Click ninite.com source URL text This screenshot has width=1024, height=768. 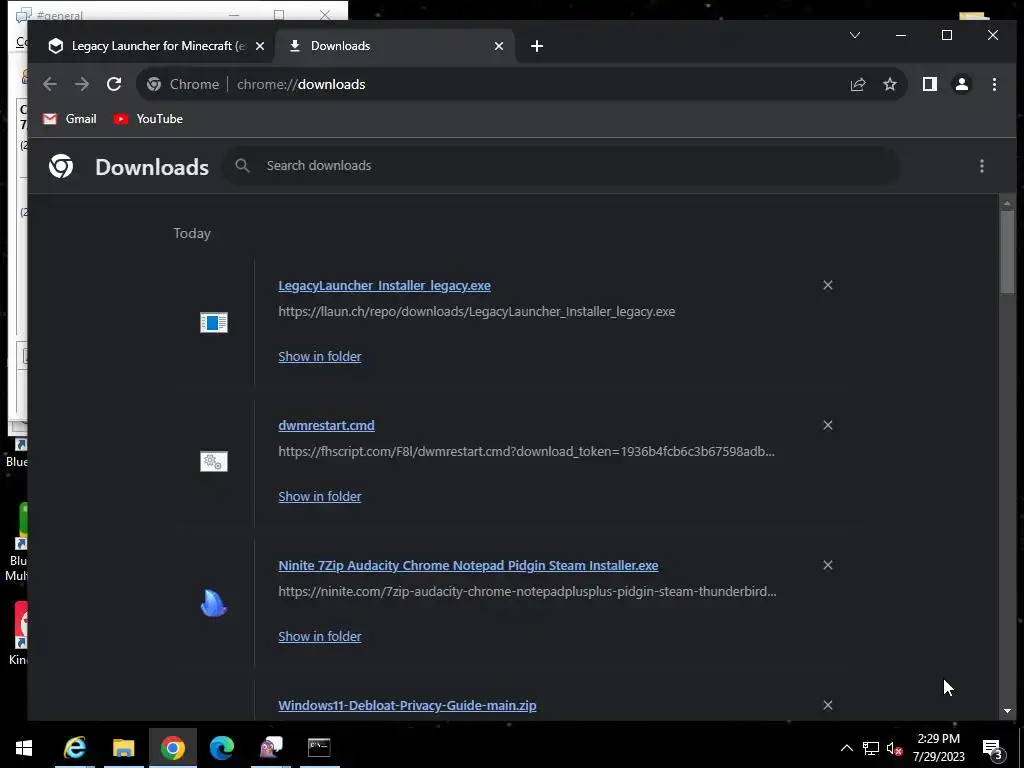coord(527,592)
